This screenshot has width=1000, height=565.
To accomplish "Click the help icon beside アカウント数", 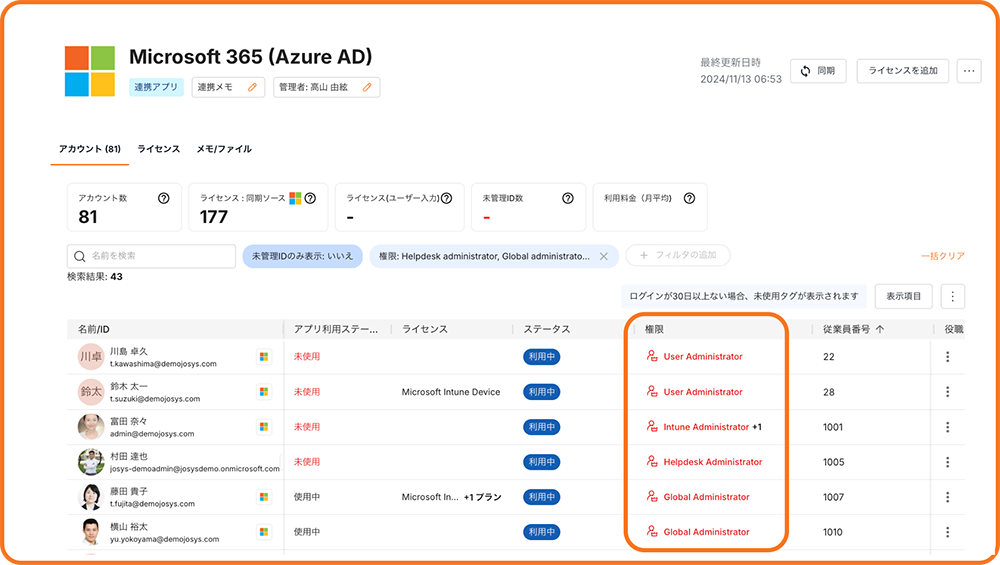I will pyautogui.click(x=164, y=198).
